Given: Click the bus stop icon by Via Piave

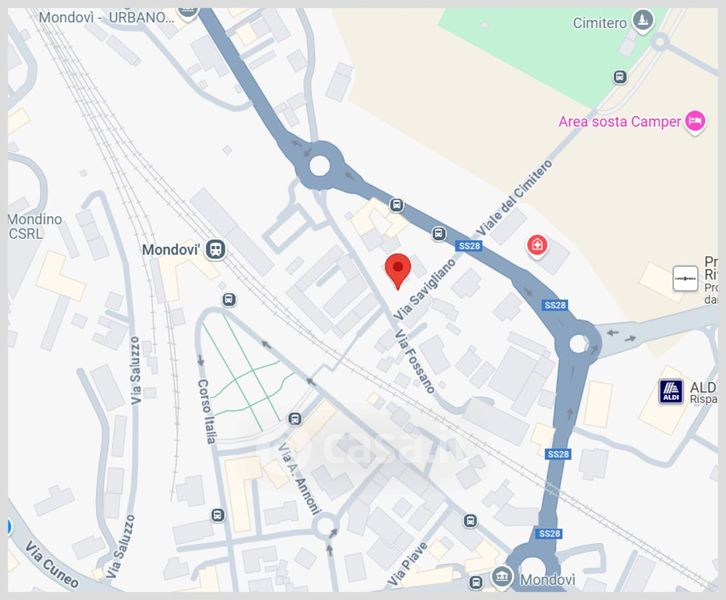Looking at the screenshot, I should (x=470, y=521).
